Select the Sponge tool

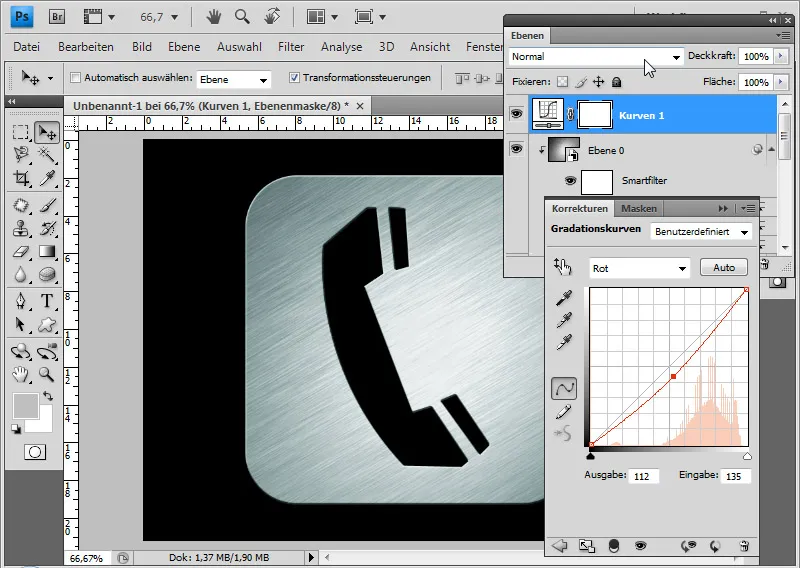(x=47, y=275)
